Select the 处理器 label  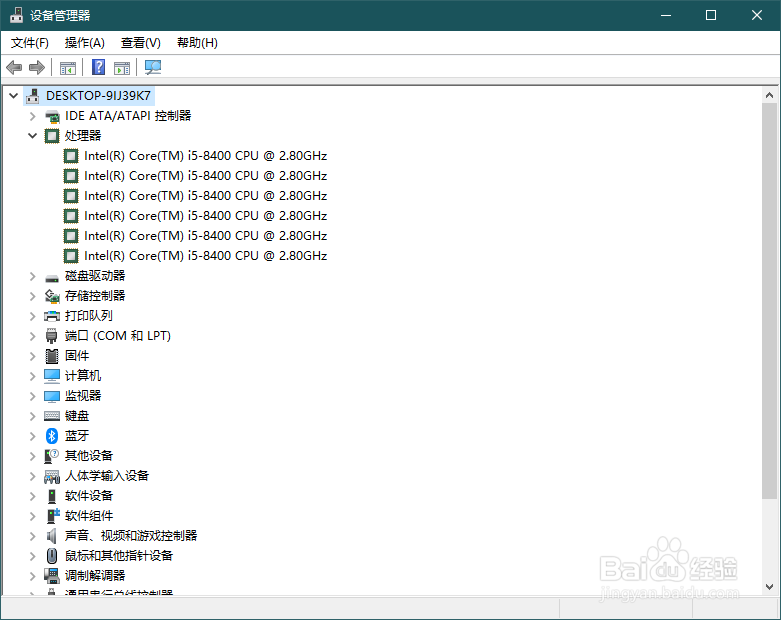click(83, 135)
